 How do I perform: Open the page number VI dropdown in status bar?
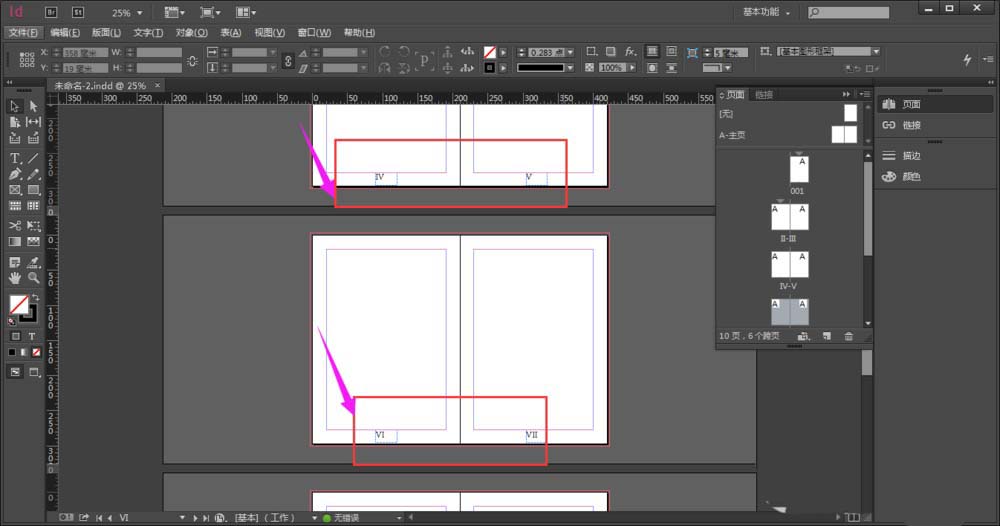click(182, 518)
